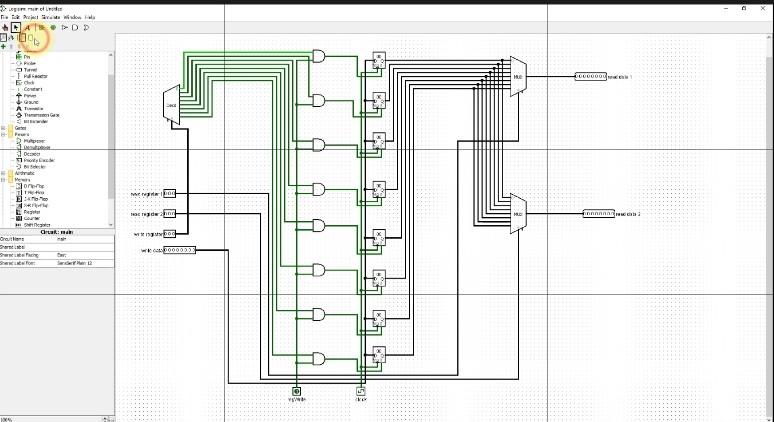Toggle the clock pin on canvas
Viewport: 774px width, 422px height.
[x=360, y=391]
